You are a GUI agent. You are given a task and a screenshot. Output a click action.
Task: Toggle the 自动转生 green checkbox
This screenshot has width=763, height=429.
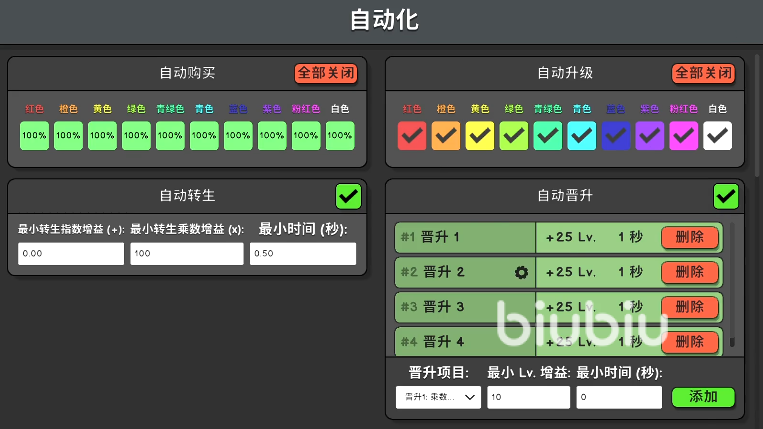pyautogui.click(x=348, y=196)
